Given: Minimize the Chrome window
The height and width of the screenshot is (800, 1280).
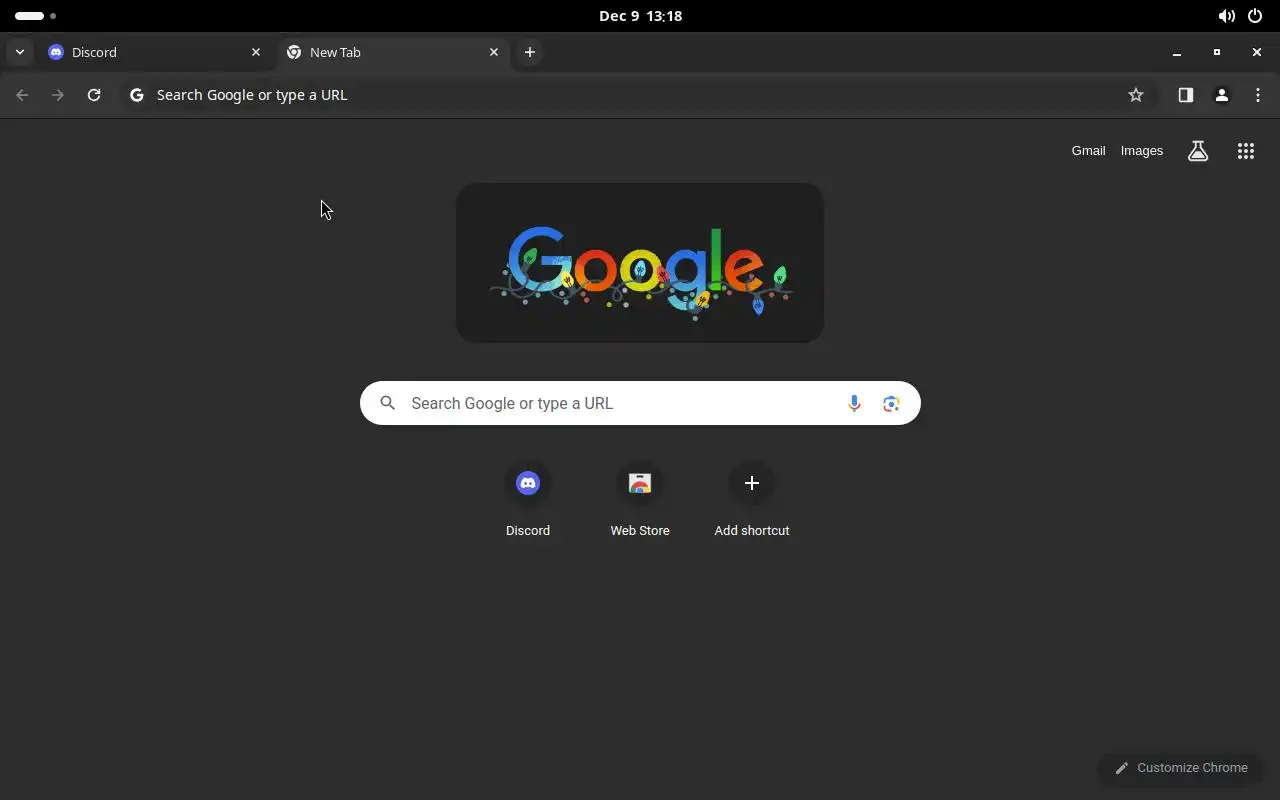Looking at the screenshot, I should click(x=1177, y=52).
